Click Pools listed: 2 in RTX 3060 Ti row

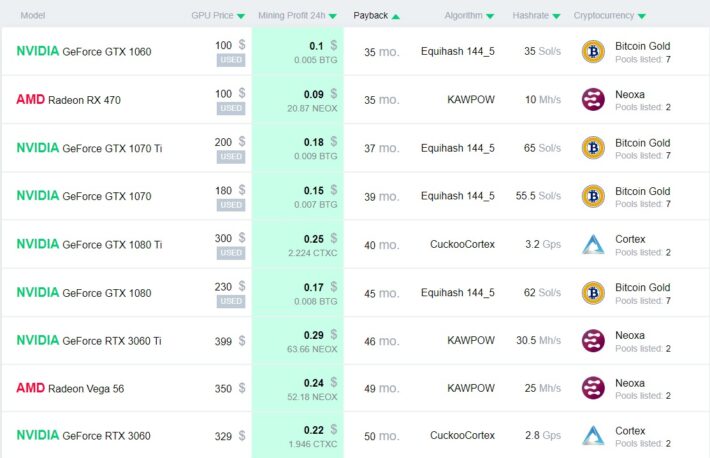(x=643, y=348)
